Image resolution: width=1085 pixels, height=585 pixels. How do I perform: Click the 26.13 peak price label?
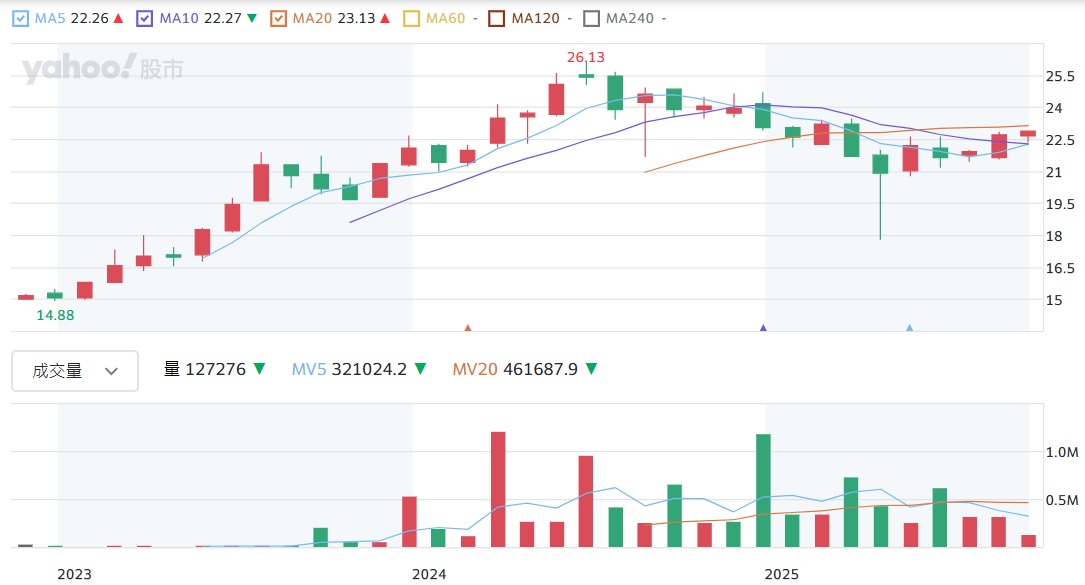pos(586,57)
